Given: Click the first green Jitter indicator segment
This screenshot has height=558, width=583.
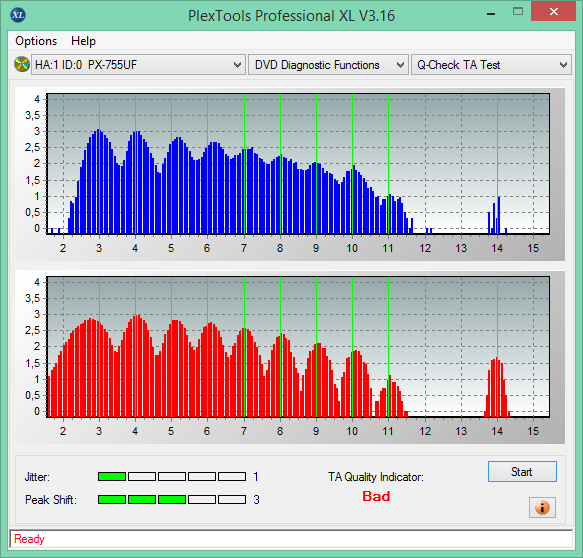Looking at the screenshot, I should click(112, 476).
